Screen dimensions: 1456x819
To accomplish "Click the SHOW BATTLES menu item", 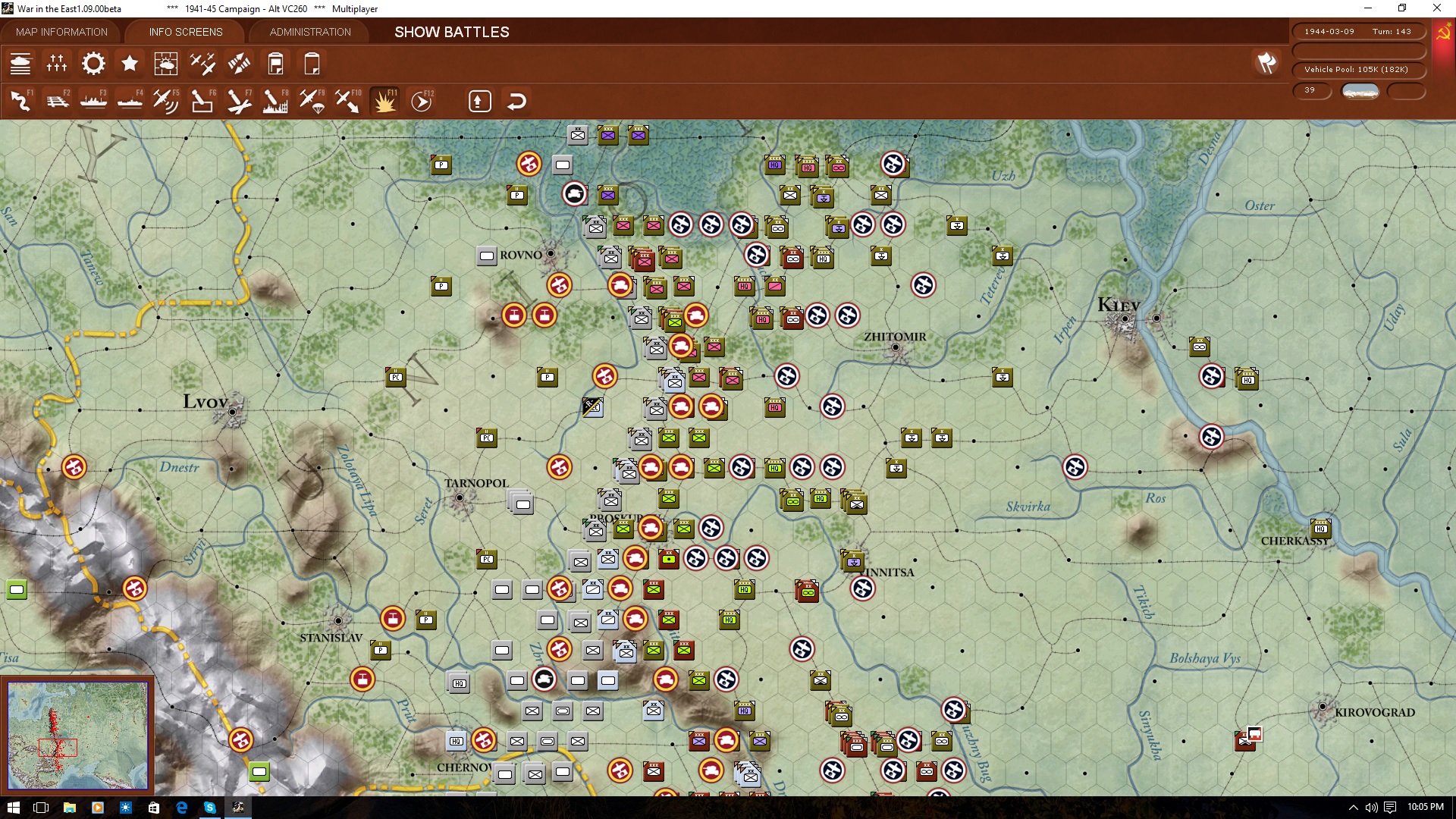I will [450, 32].
